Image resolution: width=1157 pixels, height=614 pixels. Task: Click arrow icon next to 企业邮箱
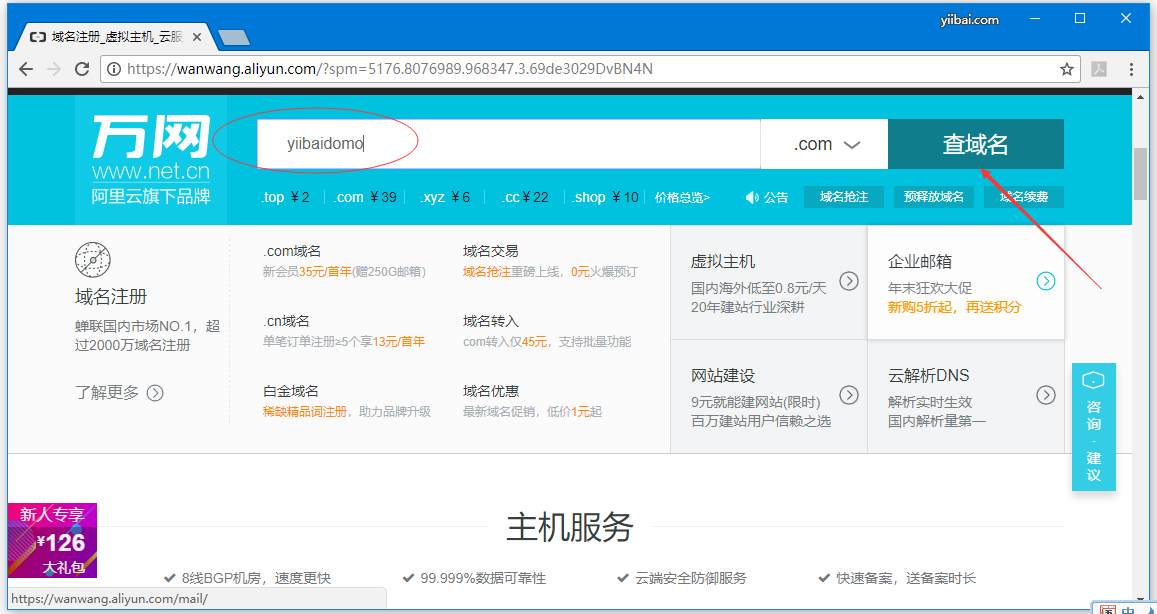[1045, 281]
